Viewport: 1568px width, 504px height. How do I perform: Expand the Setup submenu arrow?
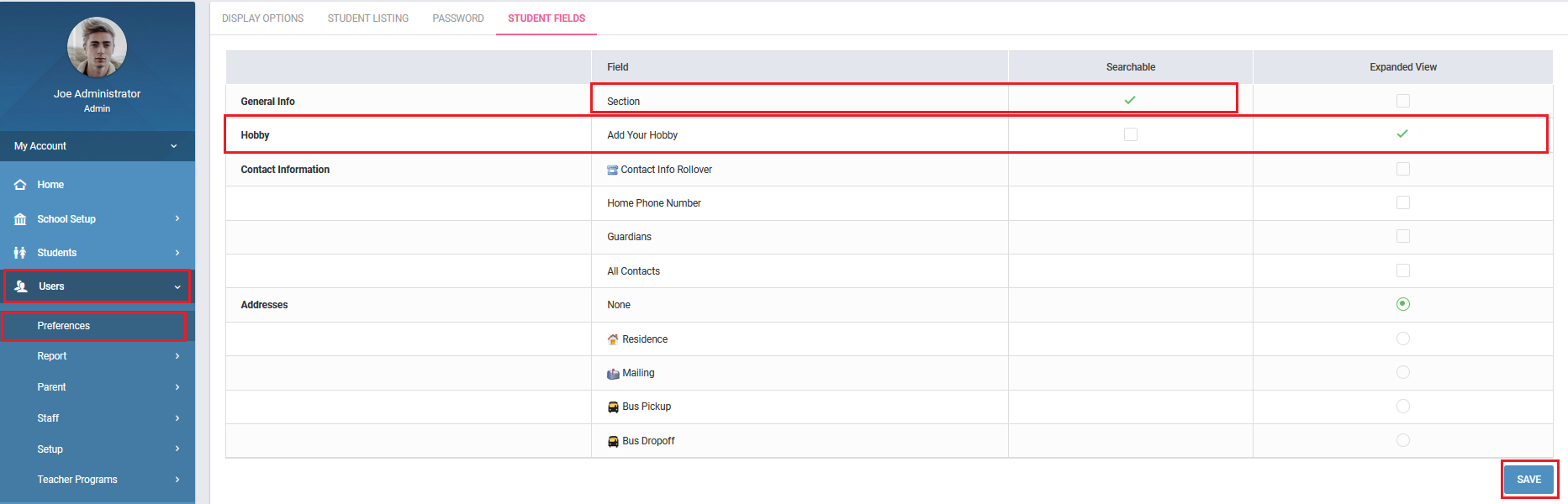[177, 449]
